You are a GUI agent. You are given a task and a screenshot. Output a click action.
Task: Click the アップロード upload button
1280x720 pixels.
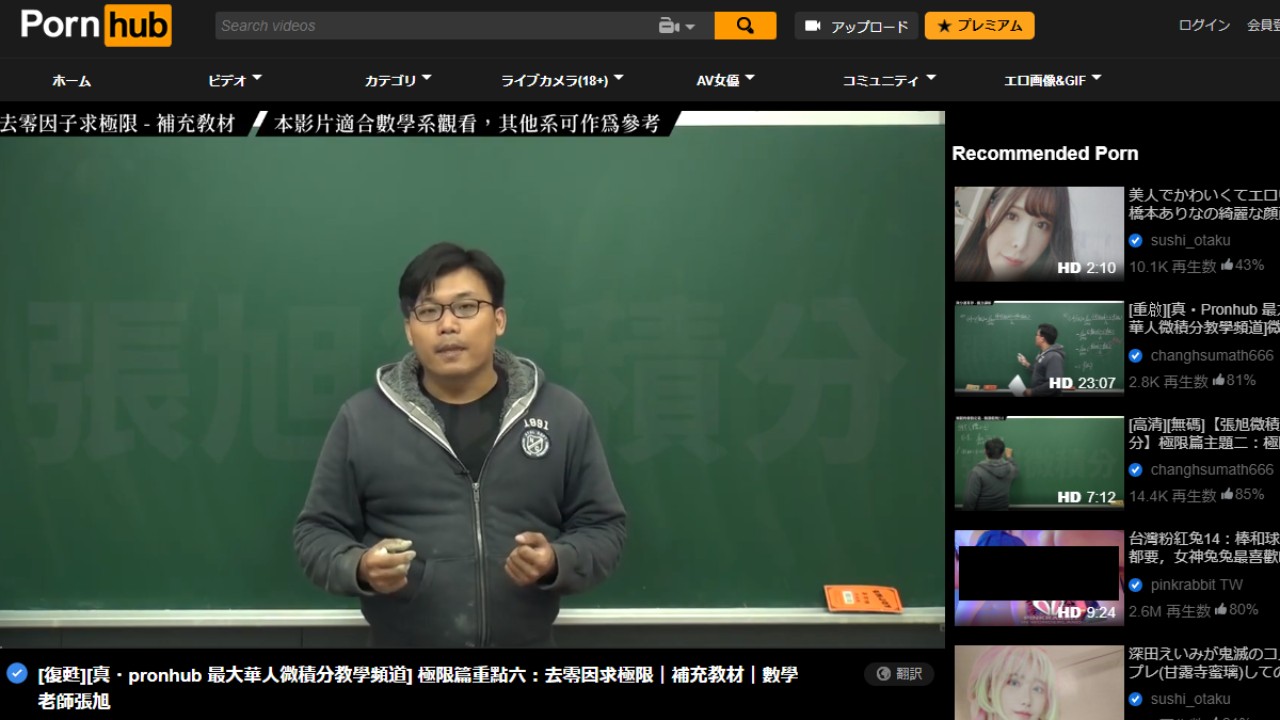(857, 26)
